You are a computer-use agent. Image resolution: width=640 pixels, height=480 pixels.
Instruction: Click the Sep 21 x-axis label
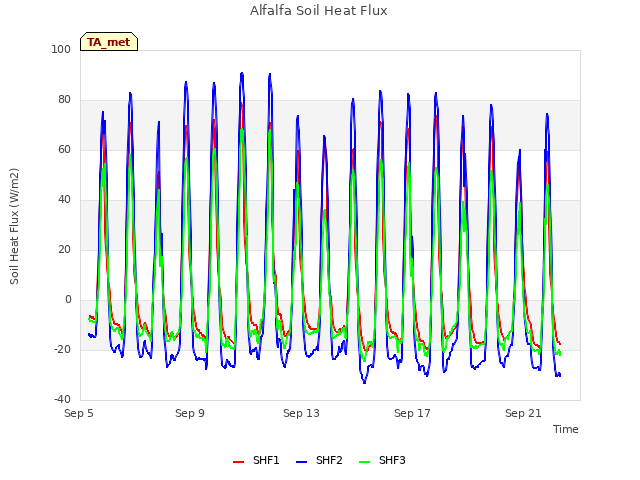click(523, 413)
